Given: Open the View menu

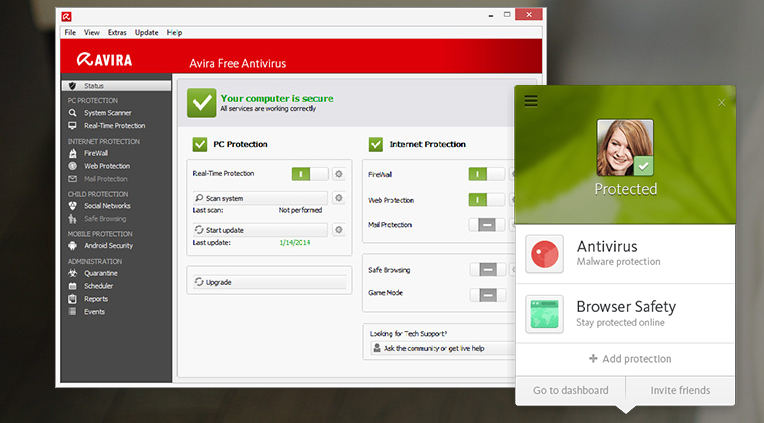Looking at the screenshot, I should 92,32.
